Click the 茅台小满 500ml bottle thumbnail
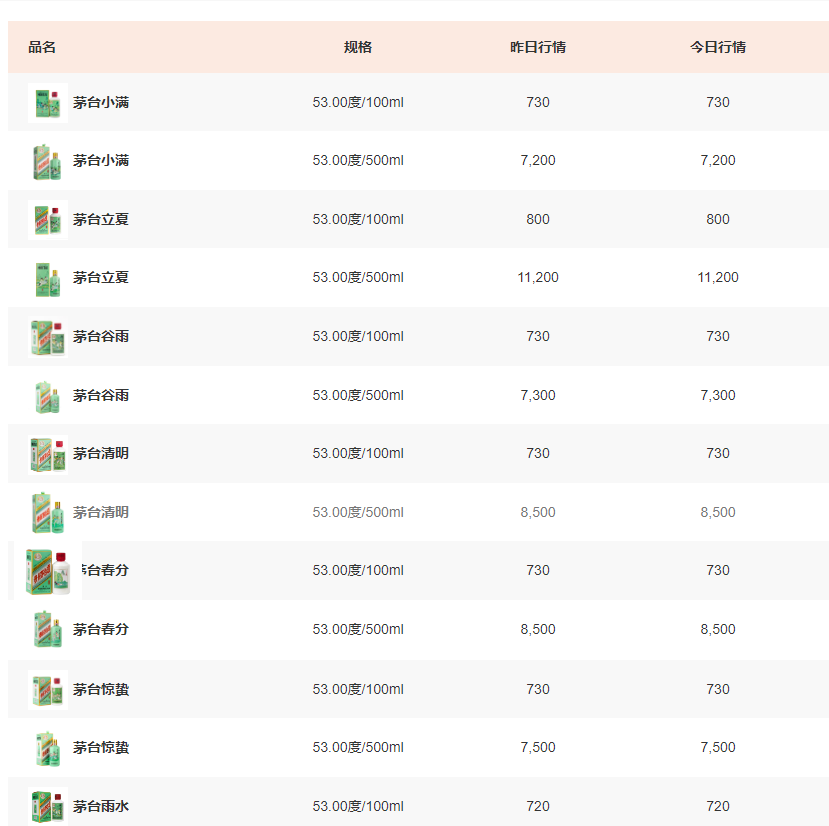Viewport: 829px width, 826px height. (x=48, y=161)
